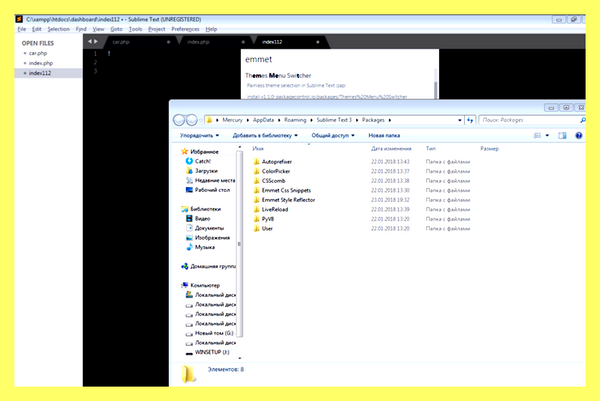This screenshot has width=600, height=401.
Task: Close the index112 tab via its dot
Action: pyautogui.click(x=318, y=42)
